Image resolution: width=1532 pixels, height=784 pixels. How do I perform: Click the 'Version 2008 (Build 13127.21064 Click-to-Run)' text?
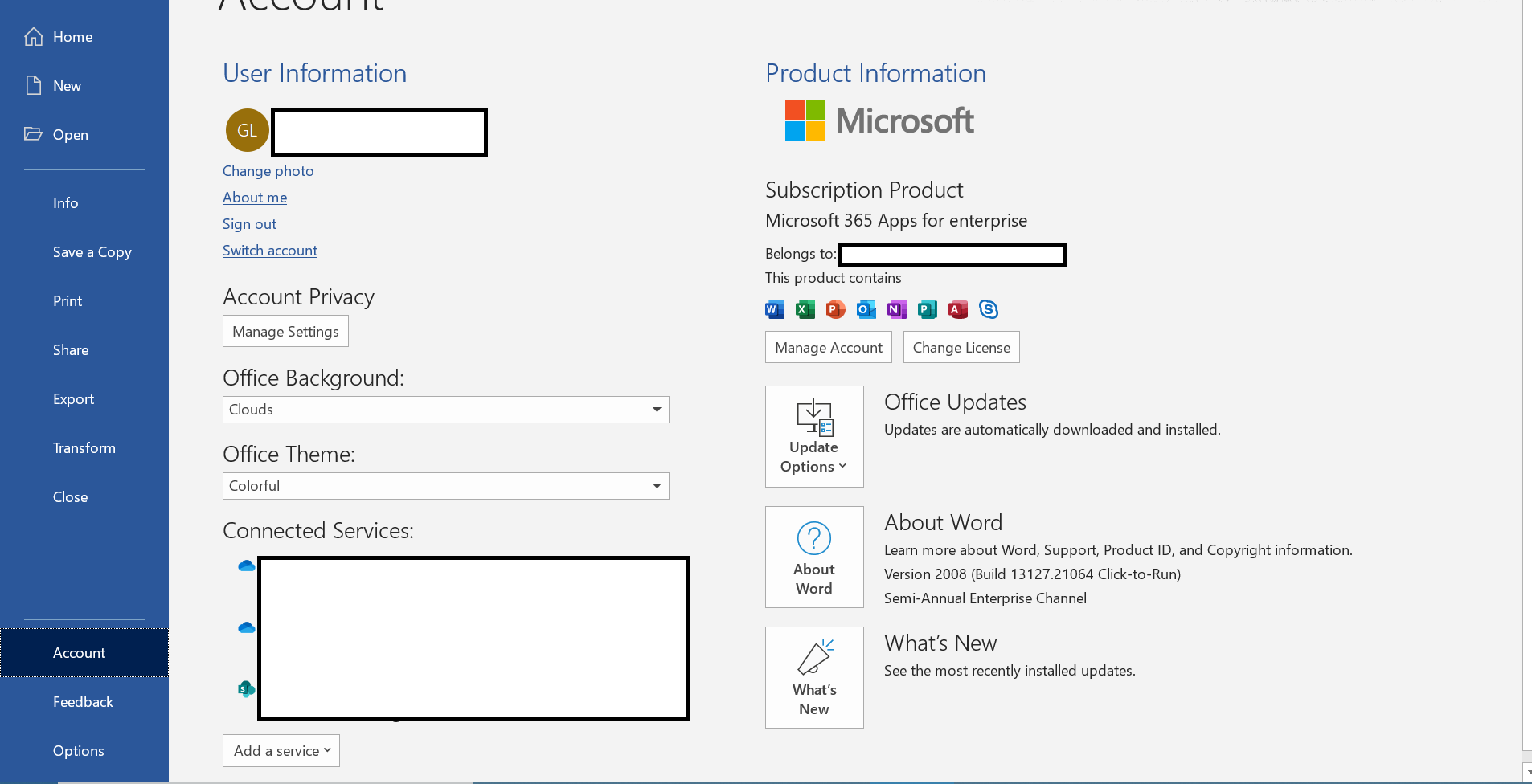click(1033, 574)
